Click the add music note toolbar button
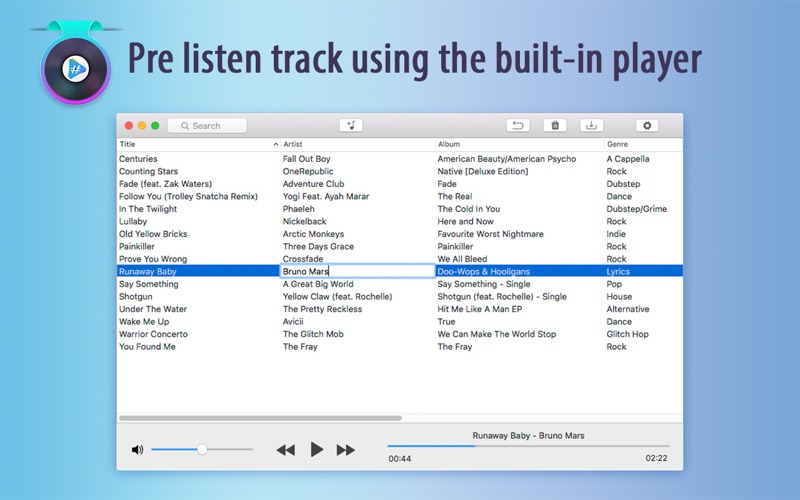Viewport: 800px width, 500px height. pyautogui.click(x=351, y=126)
